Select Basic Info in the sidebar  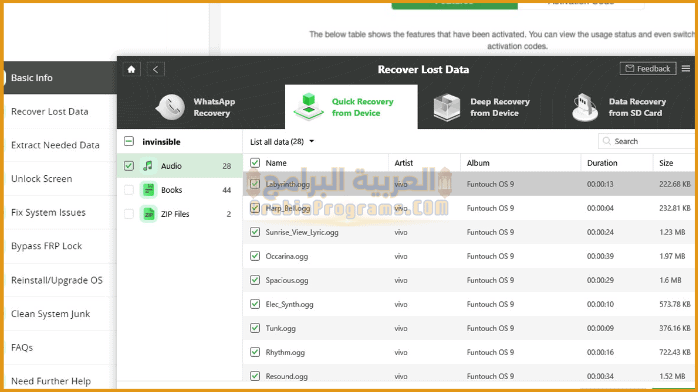click(x=60, y=77)
